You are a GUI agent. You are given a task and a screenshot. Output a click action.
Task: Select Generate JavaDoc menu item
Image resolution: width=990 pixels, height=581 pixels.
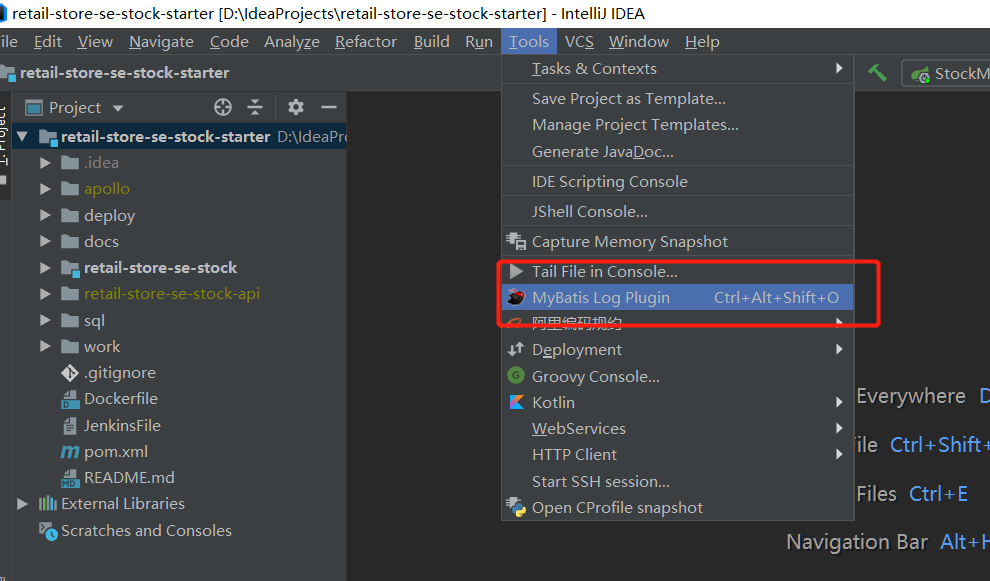point(677,152)
